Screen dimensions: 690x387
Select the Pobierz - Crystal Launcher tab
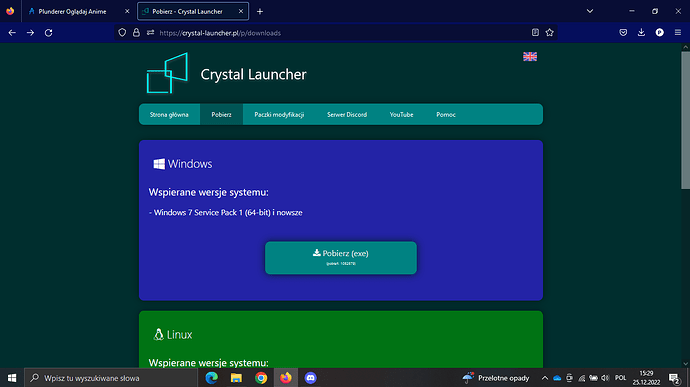[193, 11]
